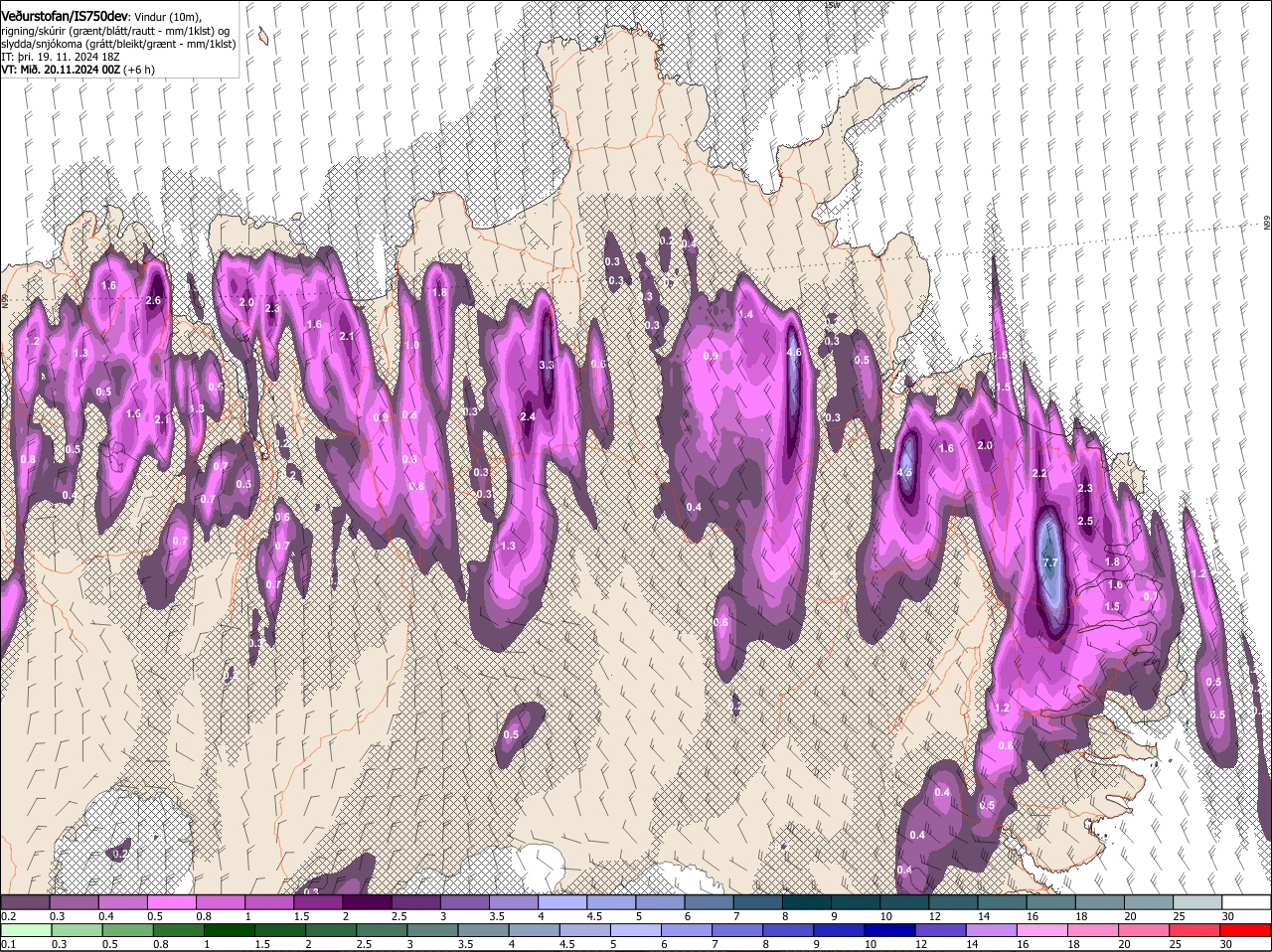Pick the light lavender 4–4.5 swatch in the top legend
The image size is (1272, 952).
[x=563, y=902]
